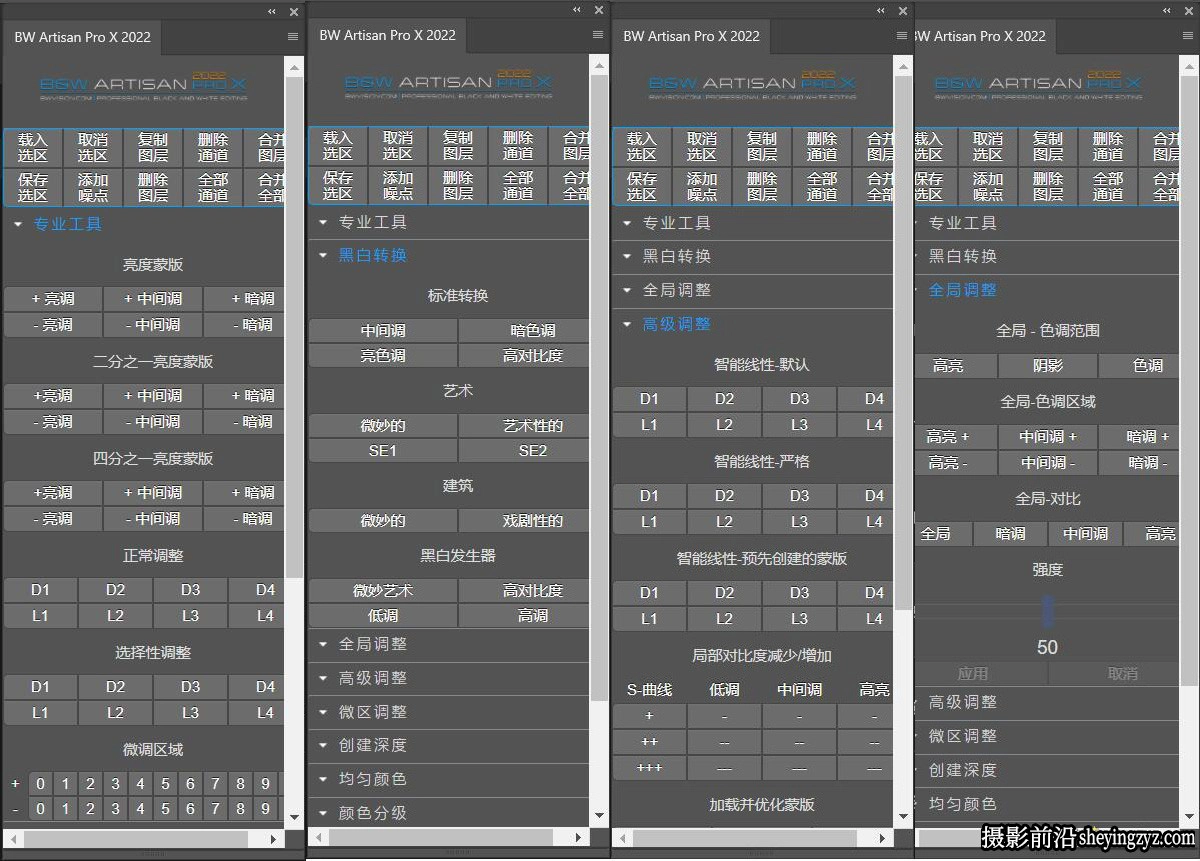
Task: Expand 微区调整 in the second panel
Action: click(448, 711)
